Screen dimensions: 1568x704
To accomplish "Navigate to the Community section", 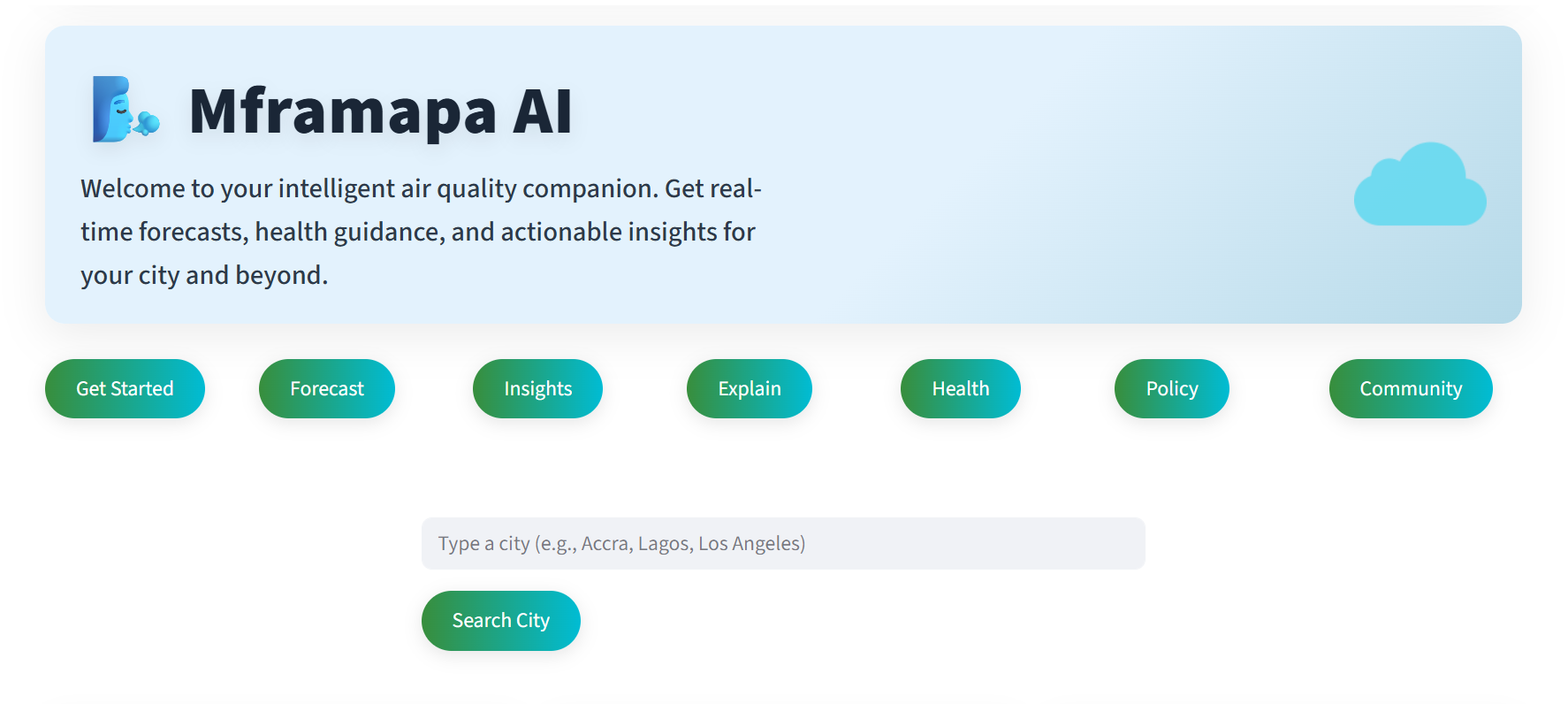I will (x=1410, y=389).
